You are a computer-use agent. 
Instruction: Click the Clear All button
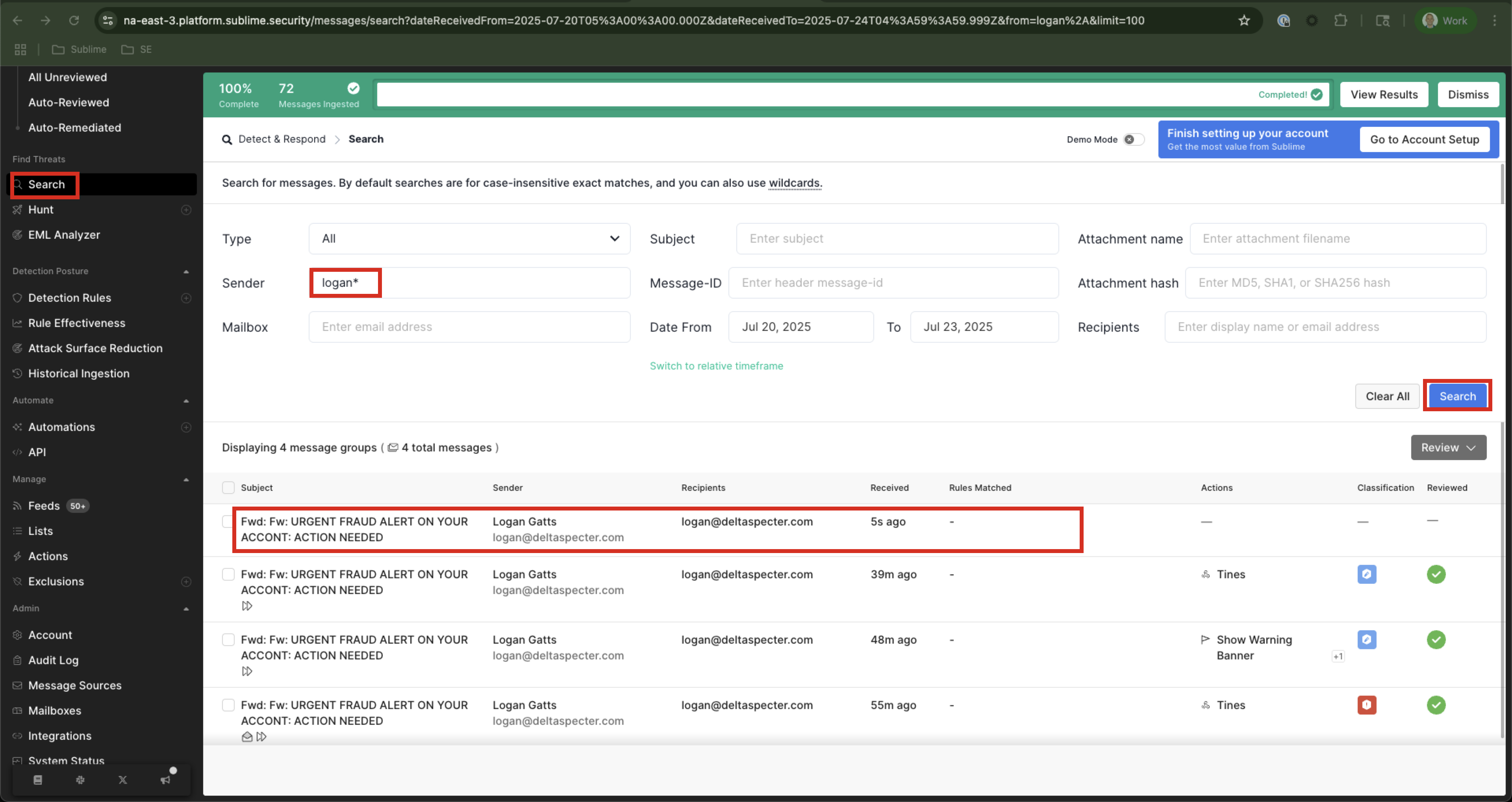pos(1386,396)
